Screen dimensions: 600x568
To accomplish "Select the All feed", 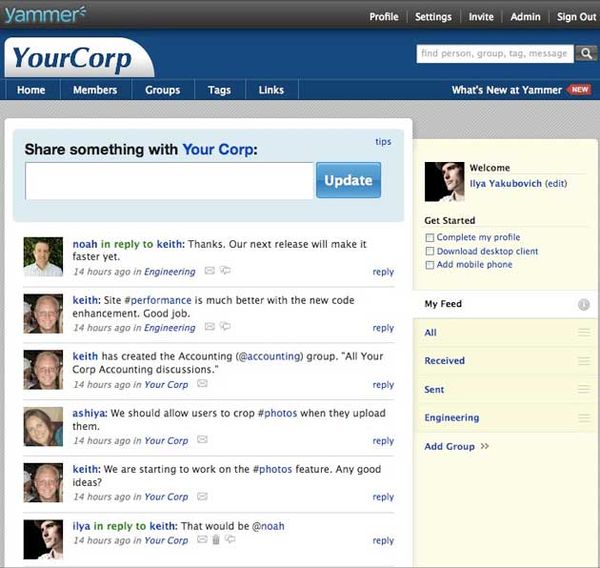I will click(430, 332).
